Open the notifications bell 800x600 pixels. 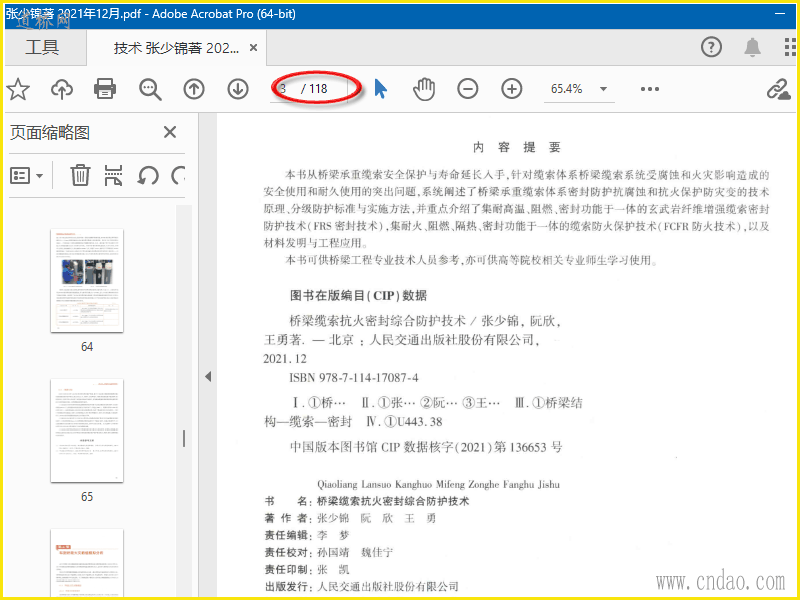pos(753,47)
